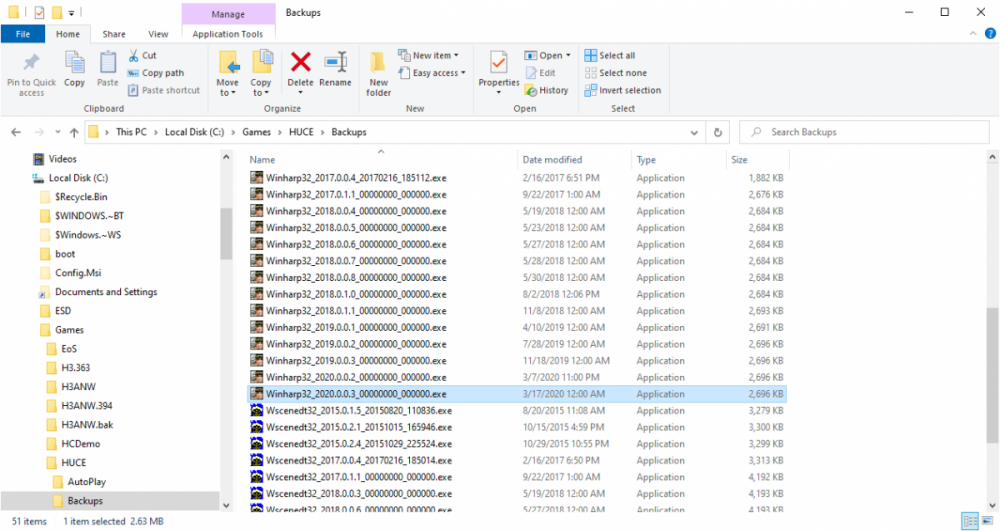Click the Search Backups field
Viewport: 1000px width, 531px height.
[864, 132]
